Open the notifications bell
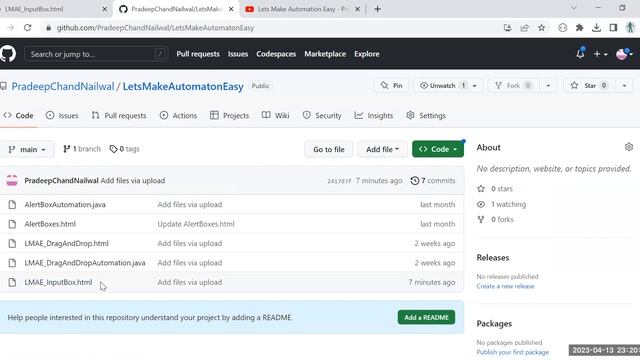 point(580,53)
